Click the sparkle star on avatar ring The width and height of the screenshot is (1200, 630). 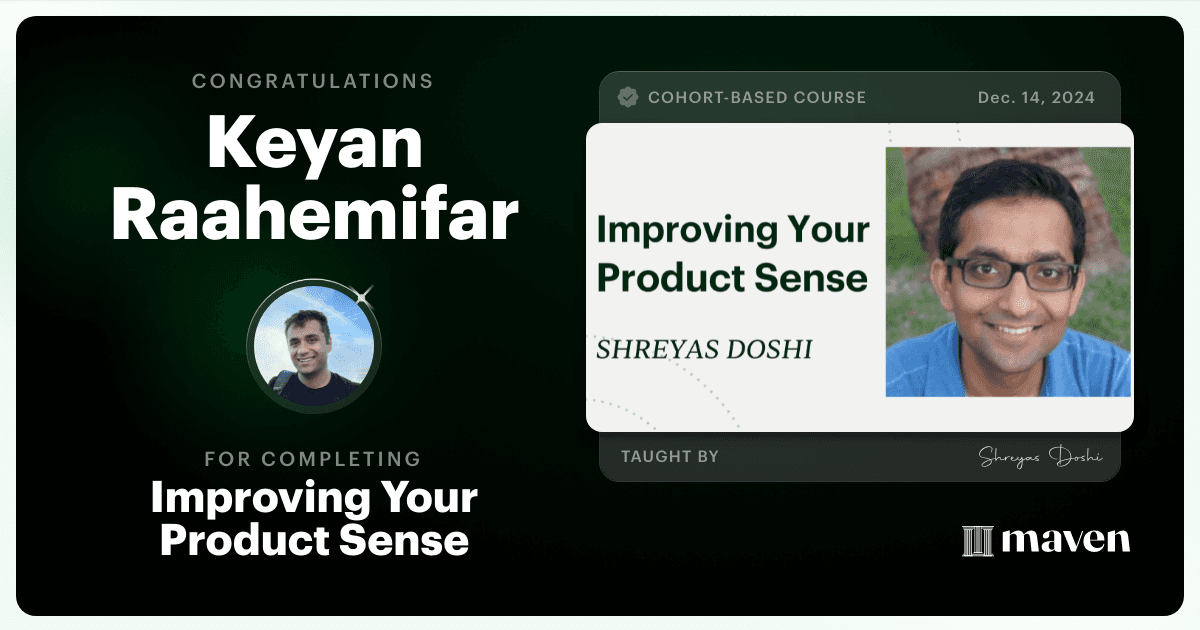[363, 295]
